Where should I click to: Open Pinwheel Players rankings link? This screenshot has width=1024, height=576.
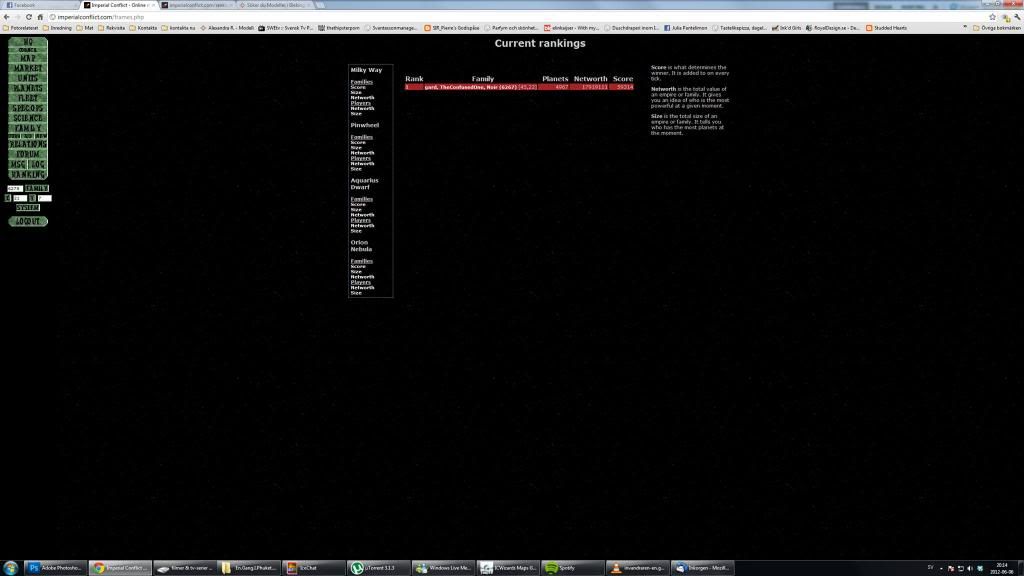[x=361, y=158]
